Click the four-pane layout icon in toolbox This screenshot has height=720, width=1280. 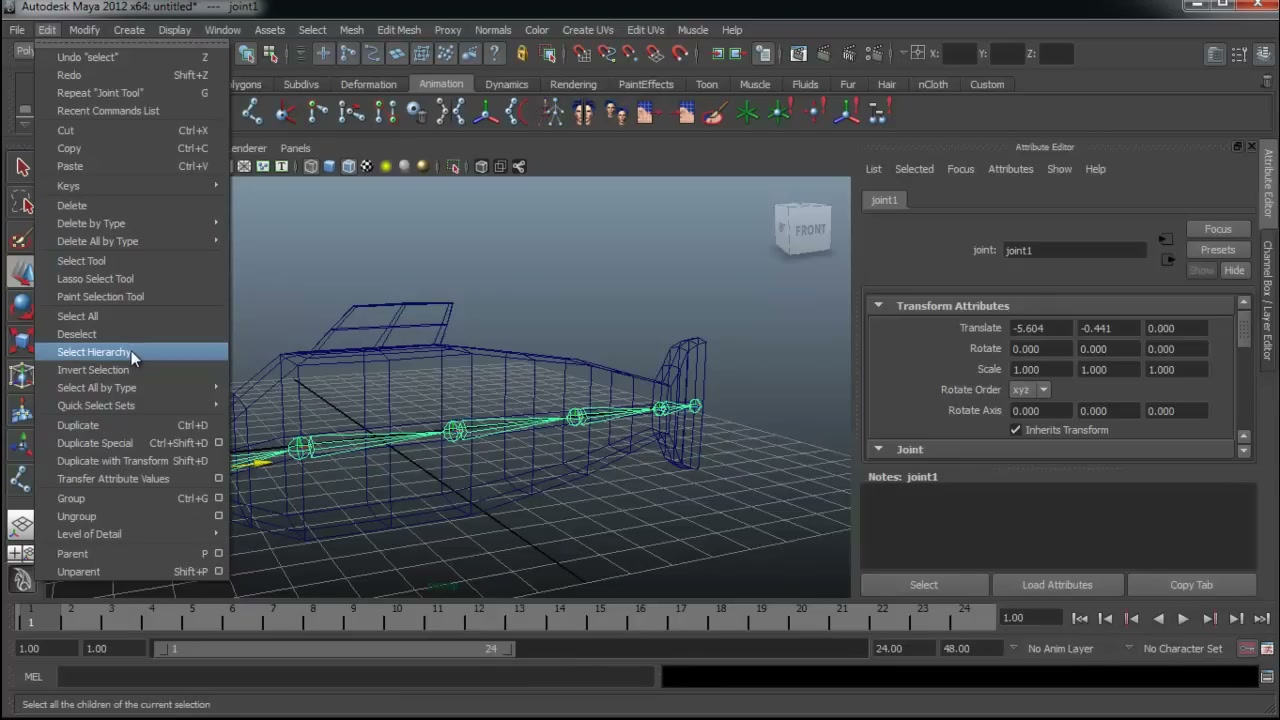pyautogui.click(x=21, y=553)
